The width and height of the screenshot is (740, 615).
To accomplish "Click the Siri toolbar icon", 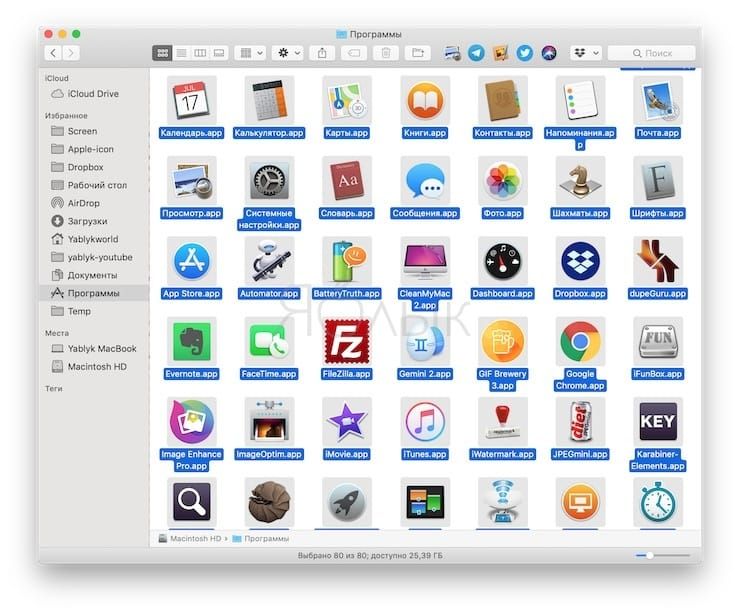I will (x=548, y=53).
